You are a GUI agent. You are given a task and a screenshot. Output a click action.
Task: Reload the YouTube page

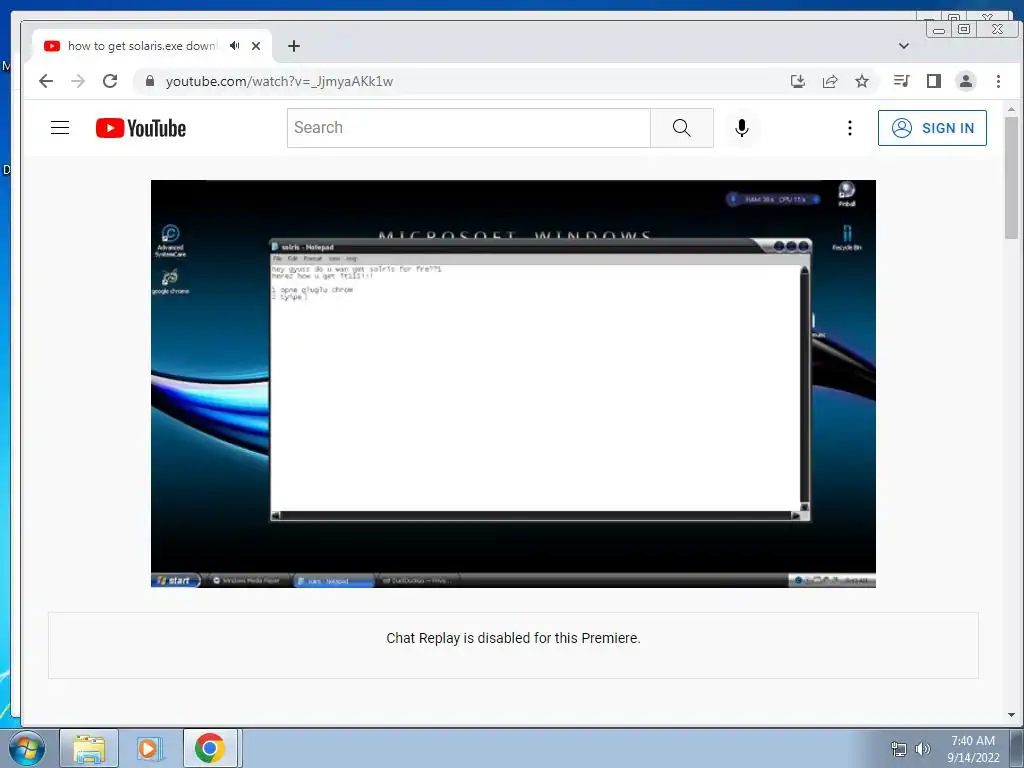tap(110, 81)
